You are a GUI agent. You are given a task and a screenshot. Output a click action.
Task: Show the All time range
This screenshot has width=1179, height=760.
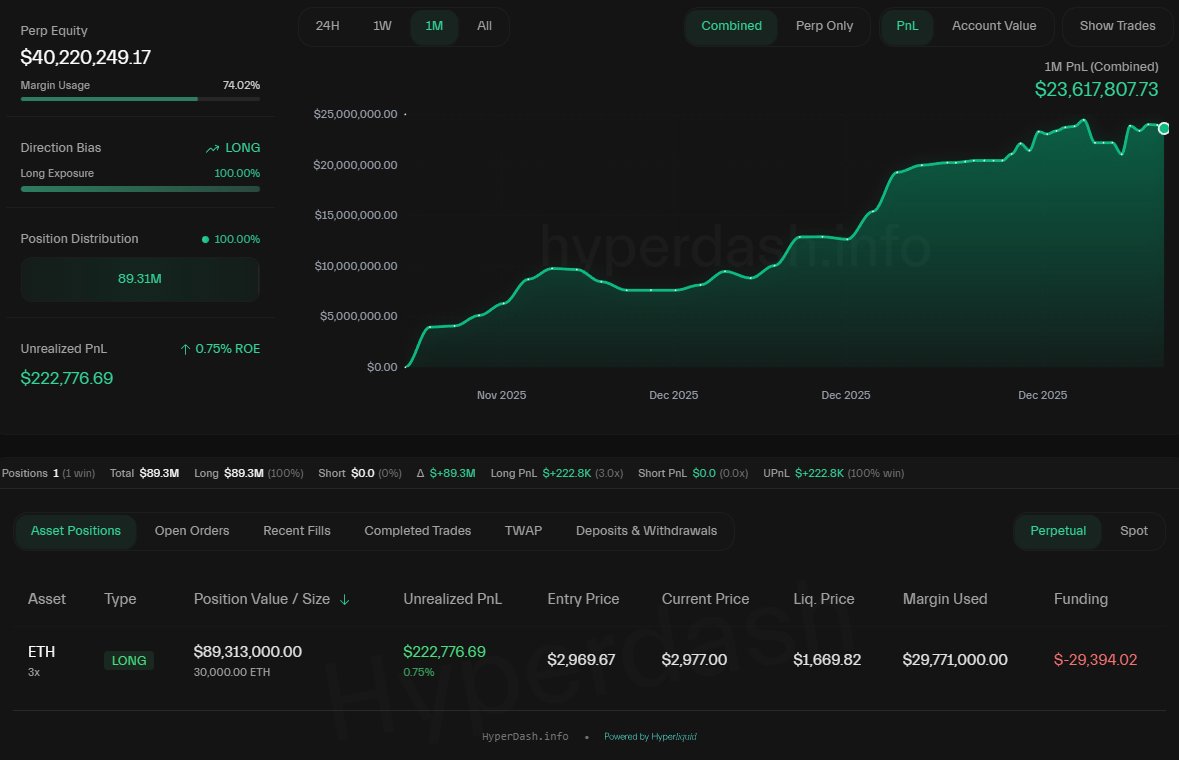[484, 26]
